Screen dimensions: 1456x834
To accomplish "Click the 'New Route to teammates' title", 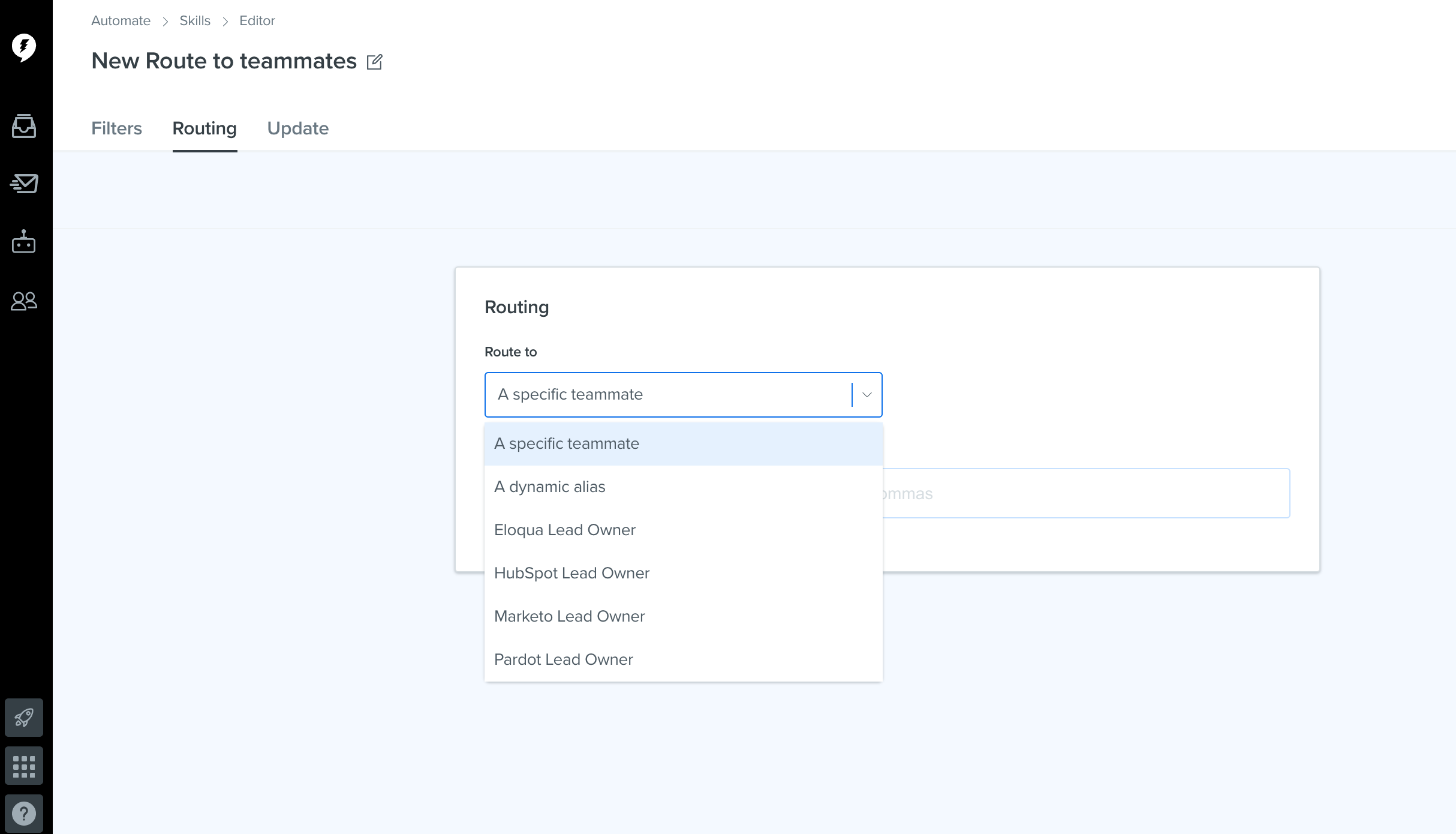I will (x=224, y=61).
